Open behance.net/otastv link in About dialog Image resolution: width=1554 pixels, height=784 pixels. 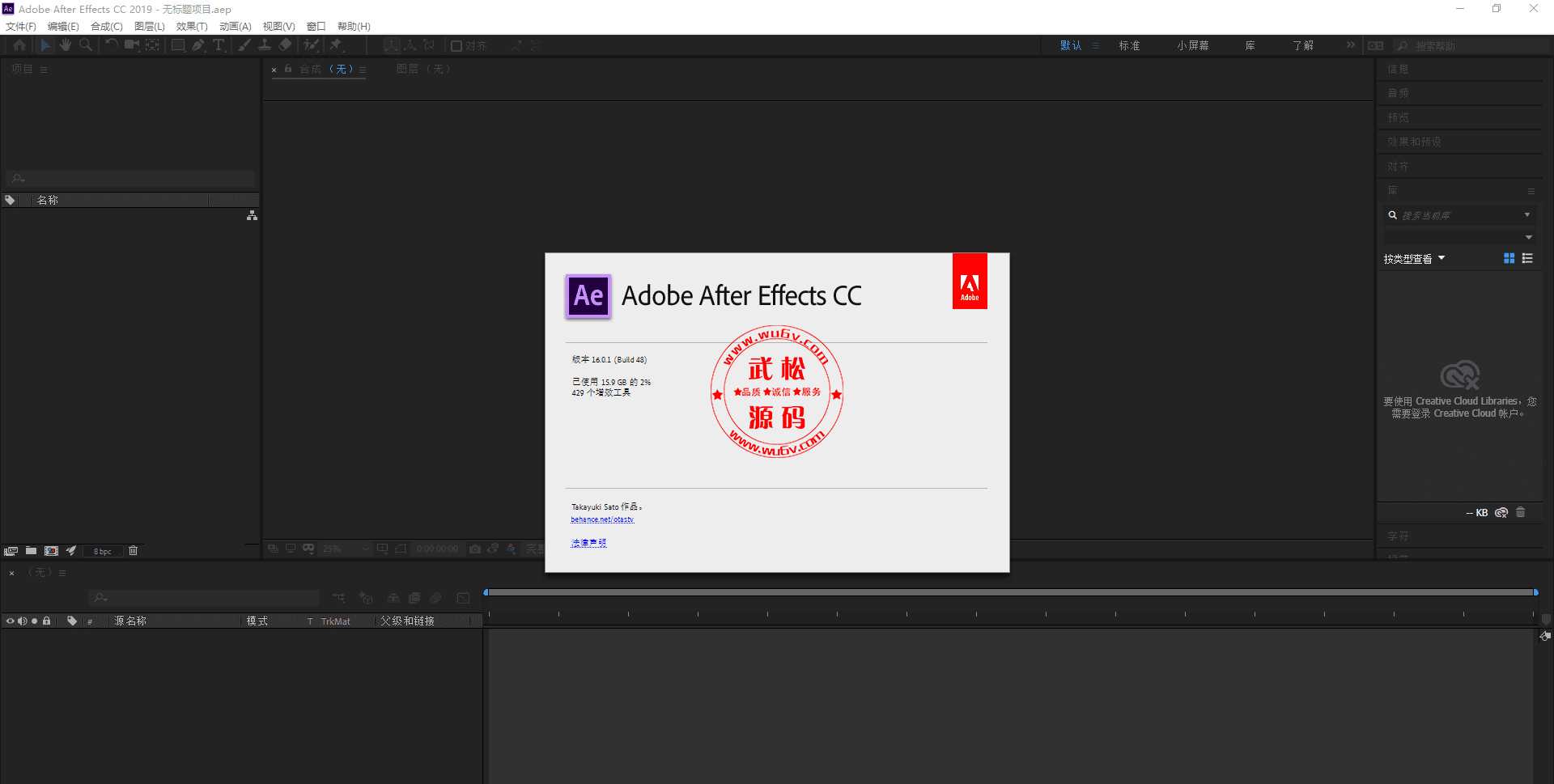click(x=602, y=519)
